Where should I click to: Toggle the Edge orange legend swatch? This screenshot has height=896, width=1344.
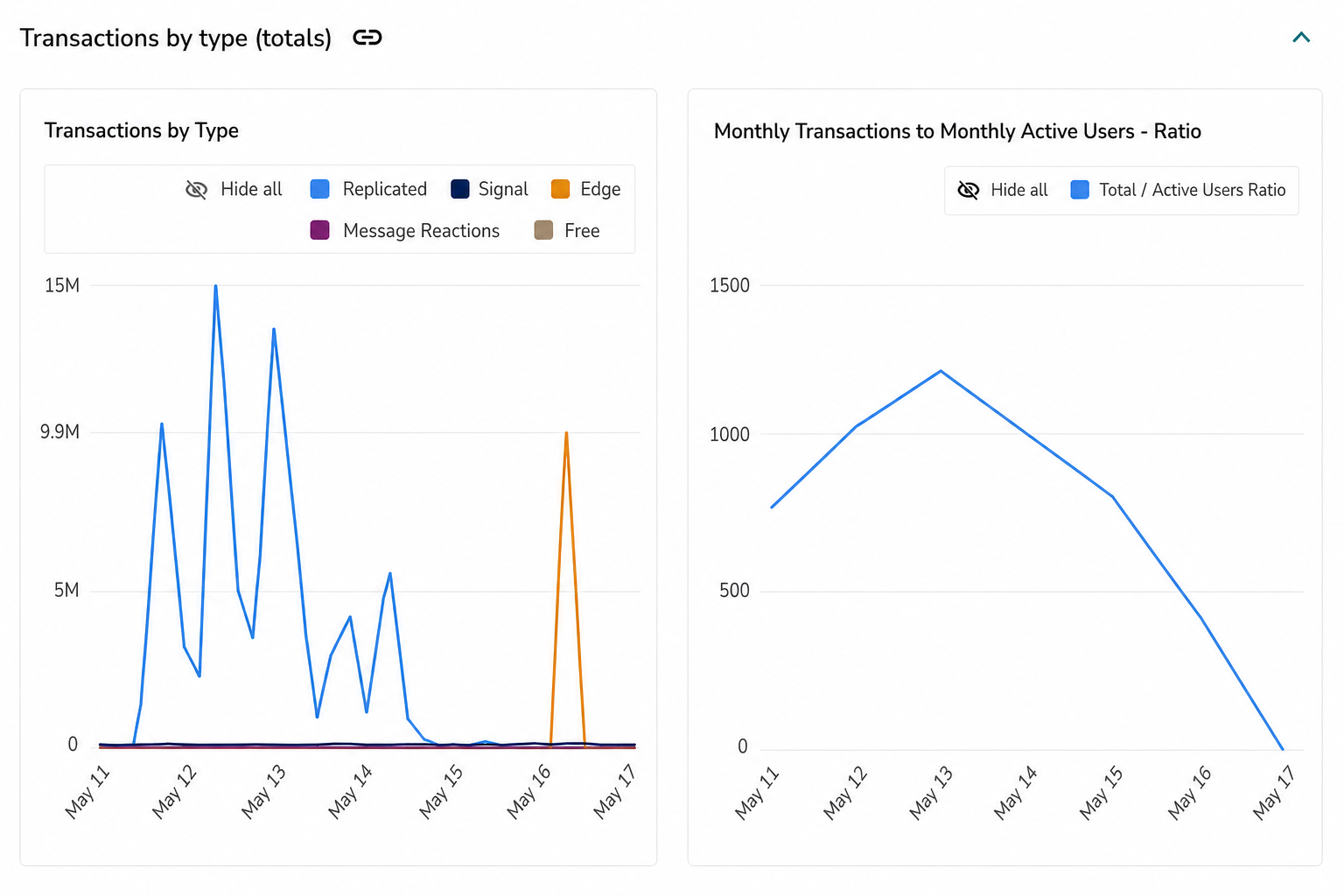click(x=561, y=189)
